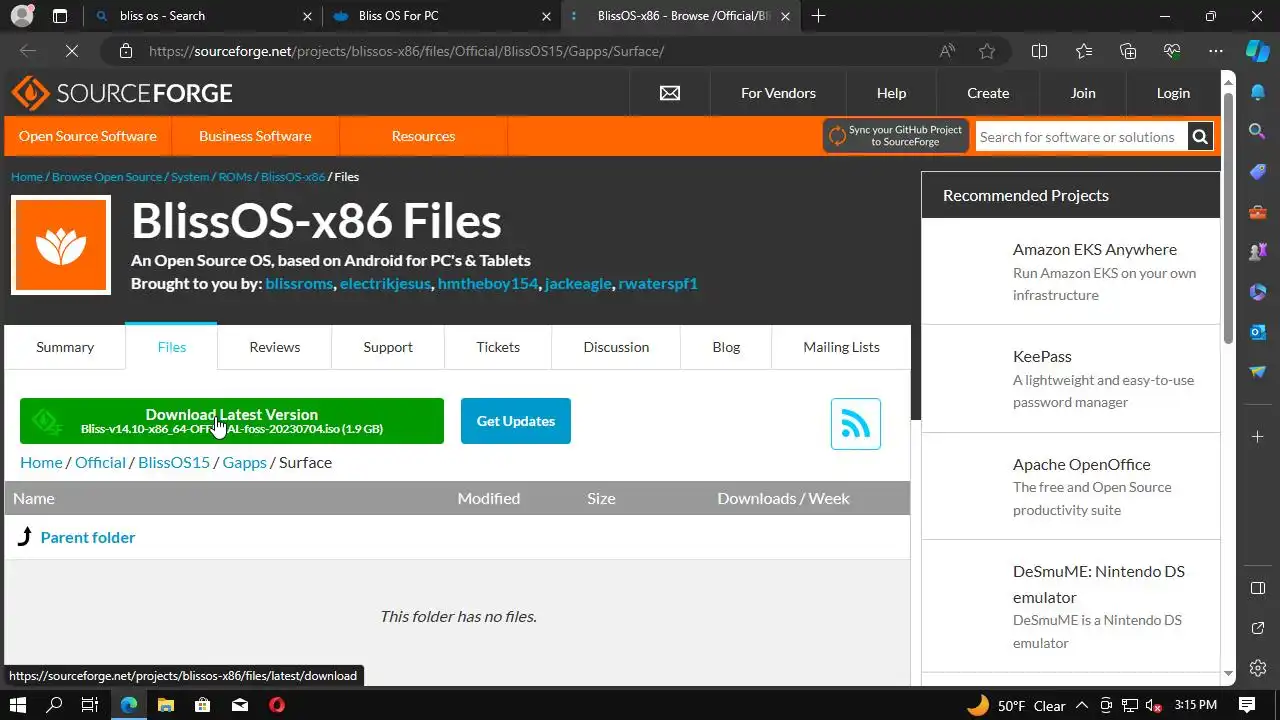Focus the 'Search for software or solutions' field
The width and height of the screenshot is (1280, 720).
coord(1081,137)
